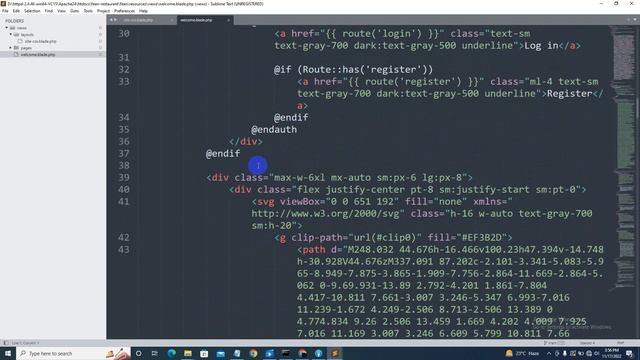
Task: Open site-css.blade.php from the sidebar
Action: click(x=40, y=41)
